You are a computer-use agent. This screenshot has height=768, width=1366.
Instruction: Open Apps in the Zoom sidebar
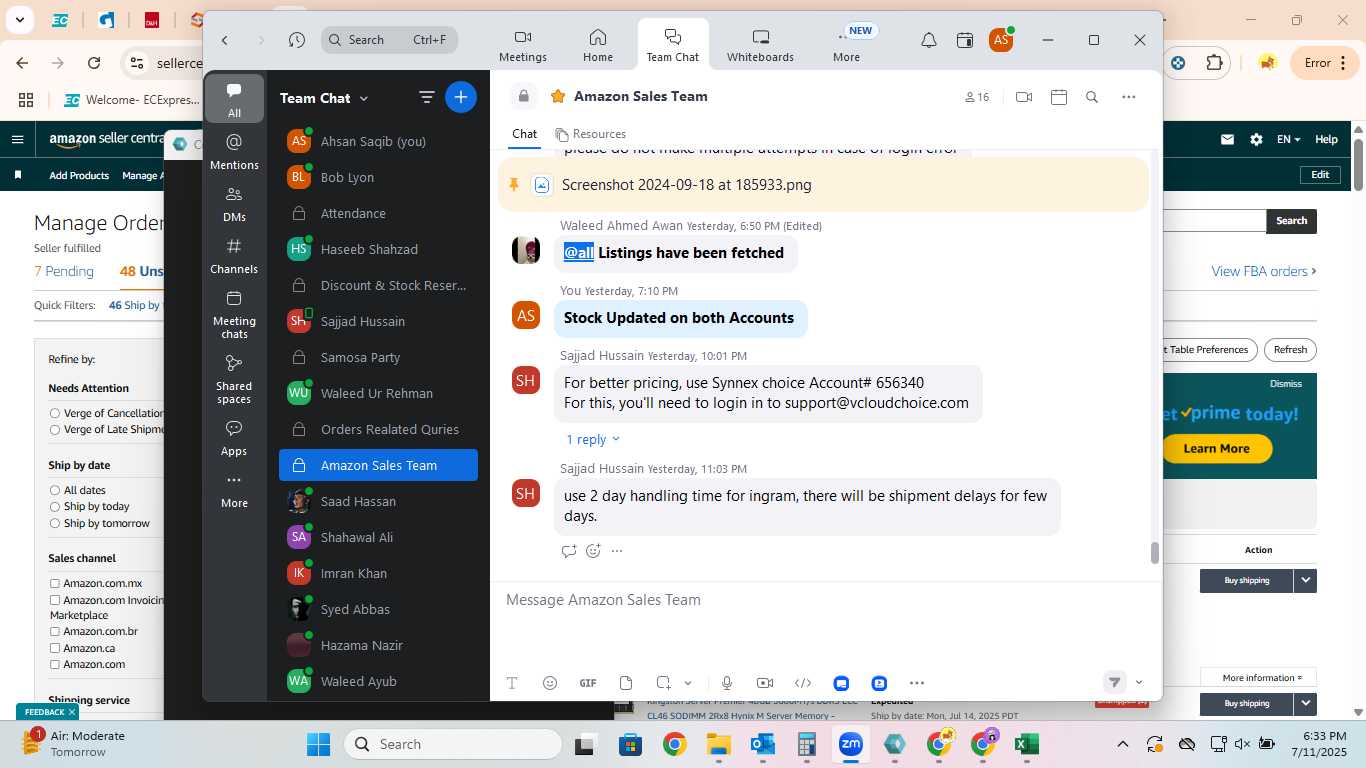click(x=234, y=438)
